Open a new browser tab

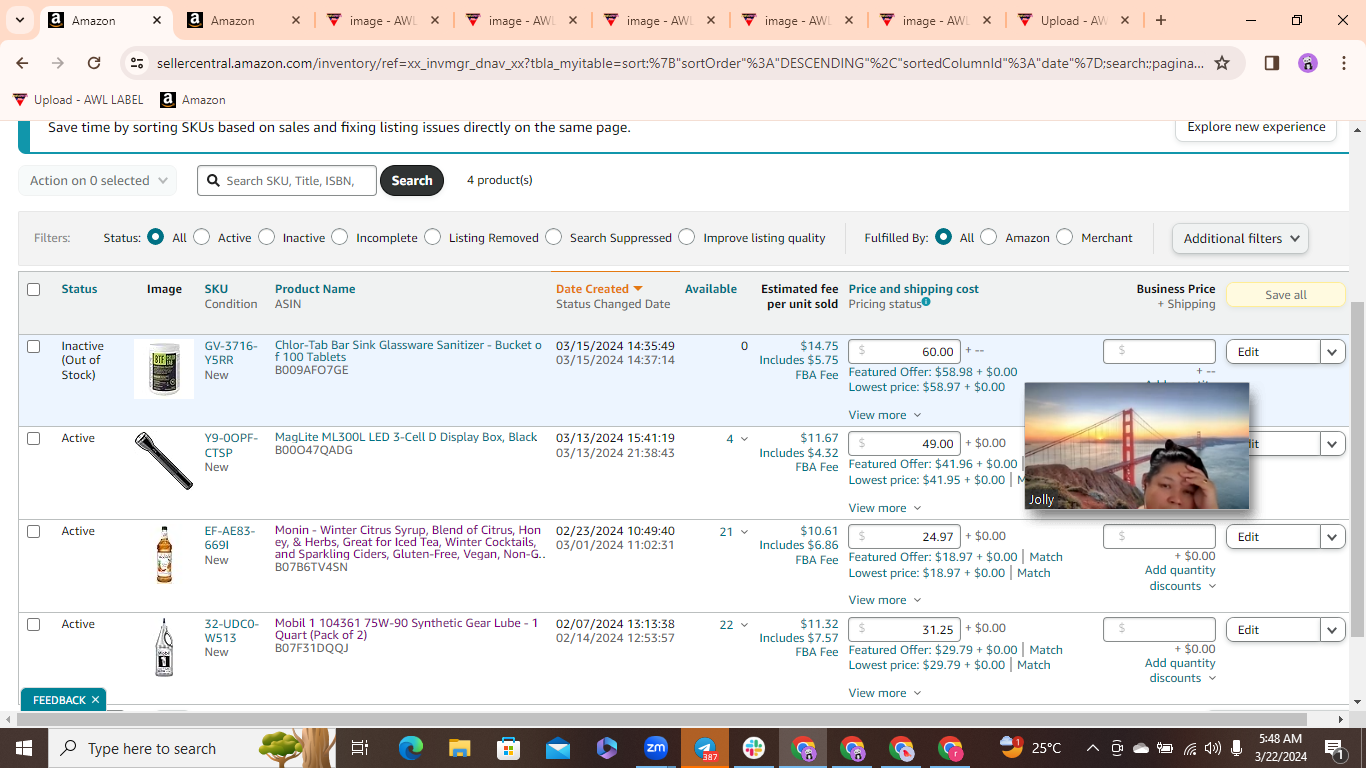pos(1160,20)
